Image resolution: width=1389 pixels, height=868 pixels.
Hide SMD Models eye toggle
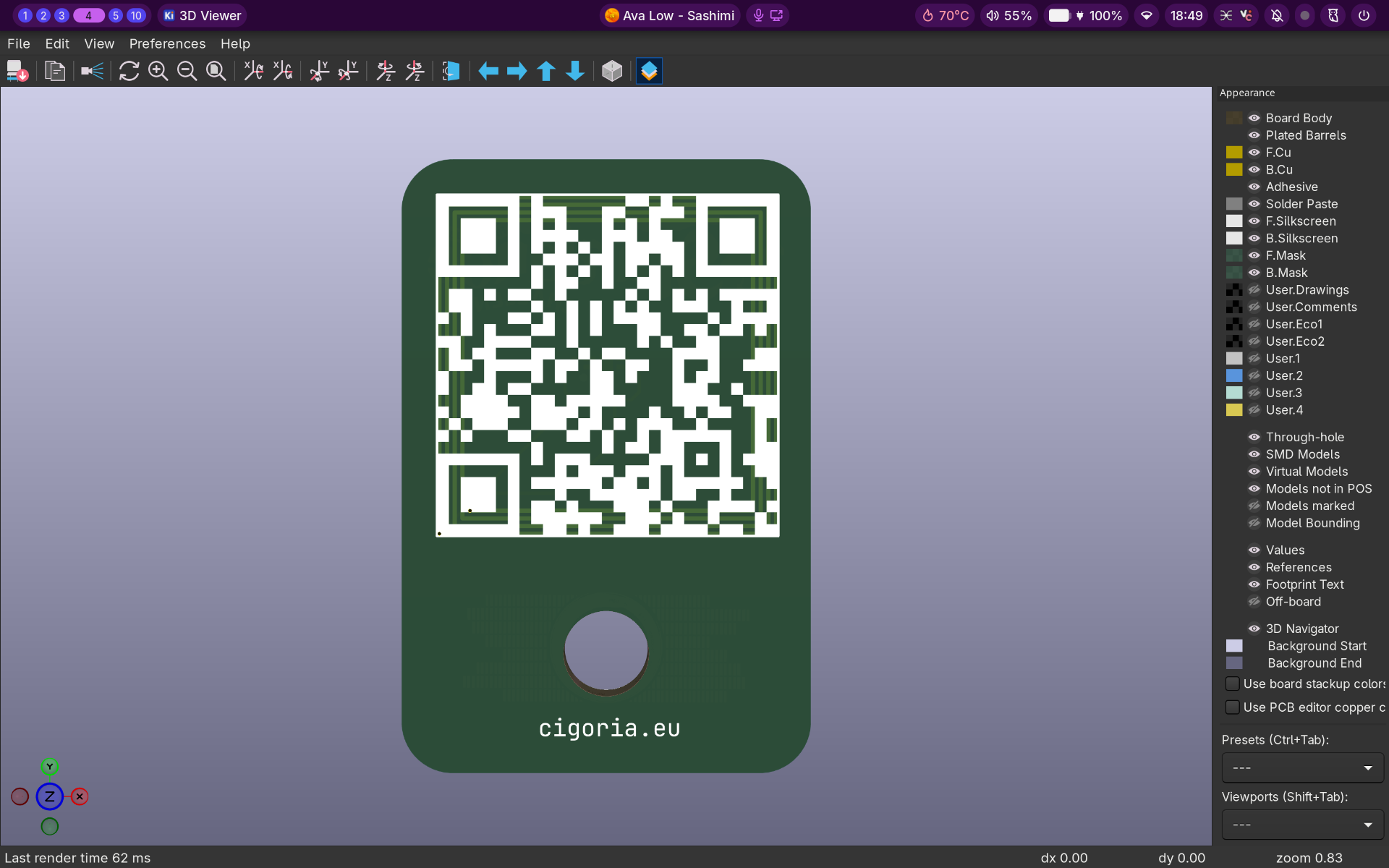pos(1254,454)
